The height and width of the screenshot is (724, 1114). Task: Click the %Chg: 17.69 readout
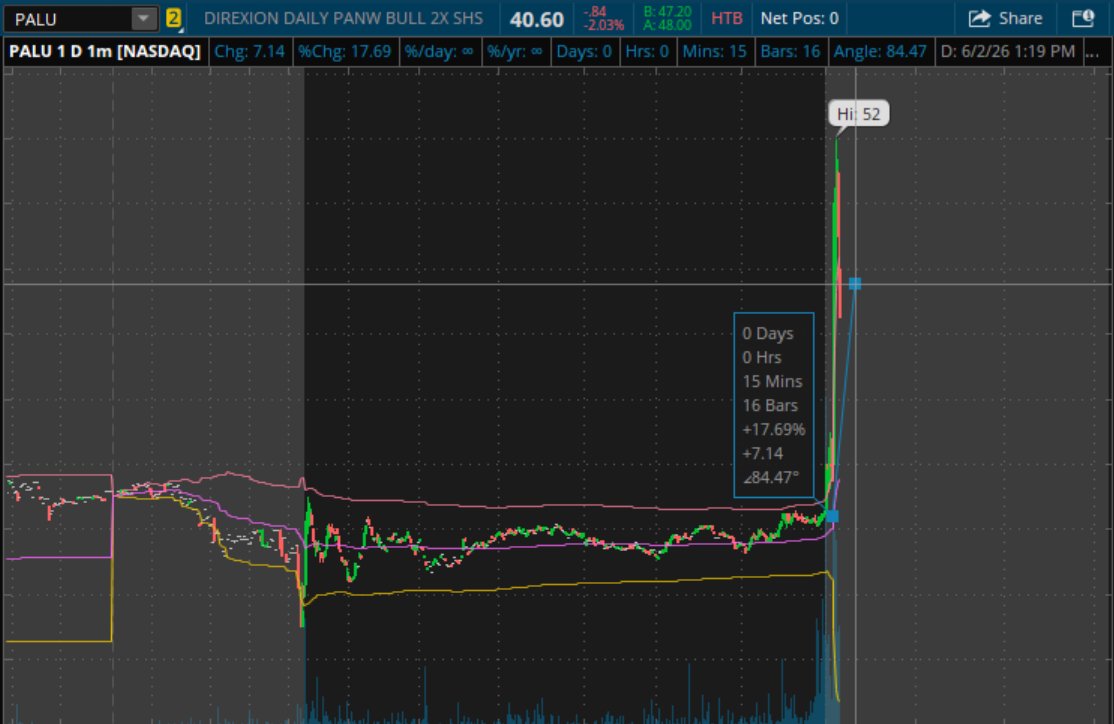pyautogui.click(x=345, y=51)
